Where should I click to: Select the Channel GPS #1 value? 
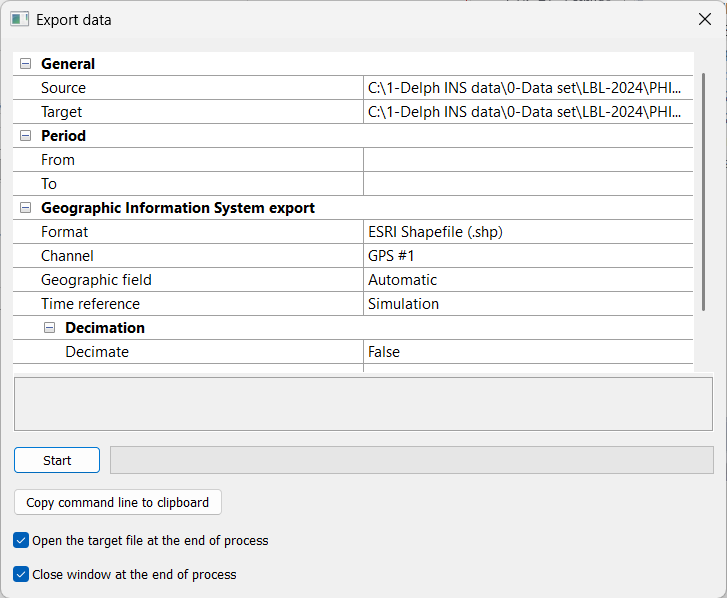pyautogui.click(x=528, y=256)
